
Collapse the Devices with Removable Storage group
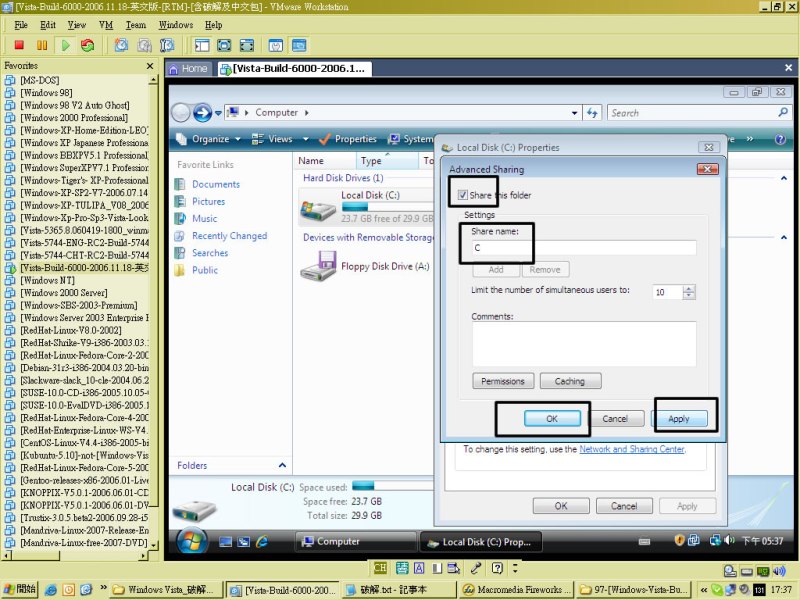[784, 238]
